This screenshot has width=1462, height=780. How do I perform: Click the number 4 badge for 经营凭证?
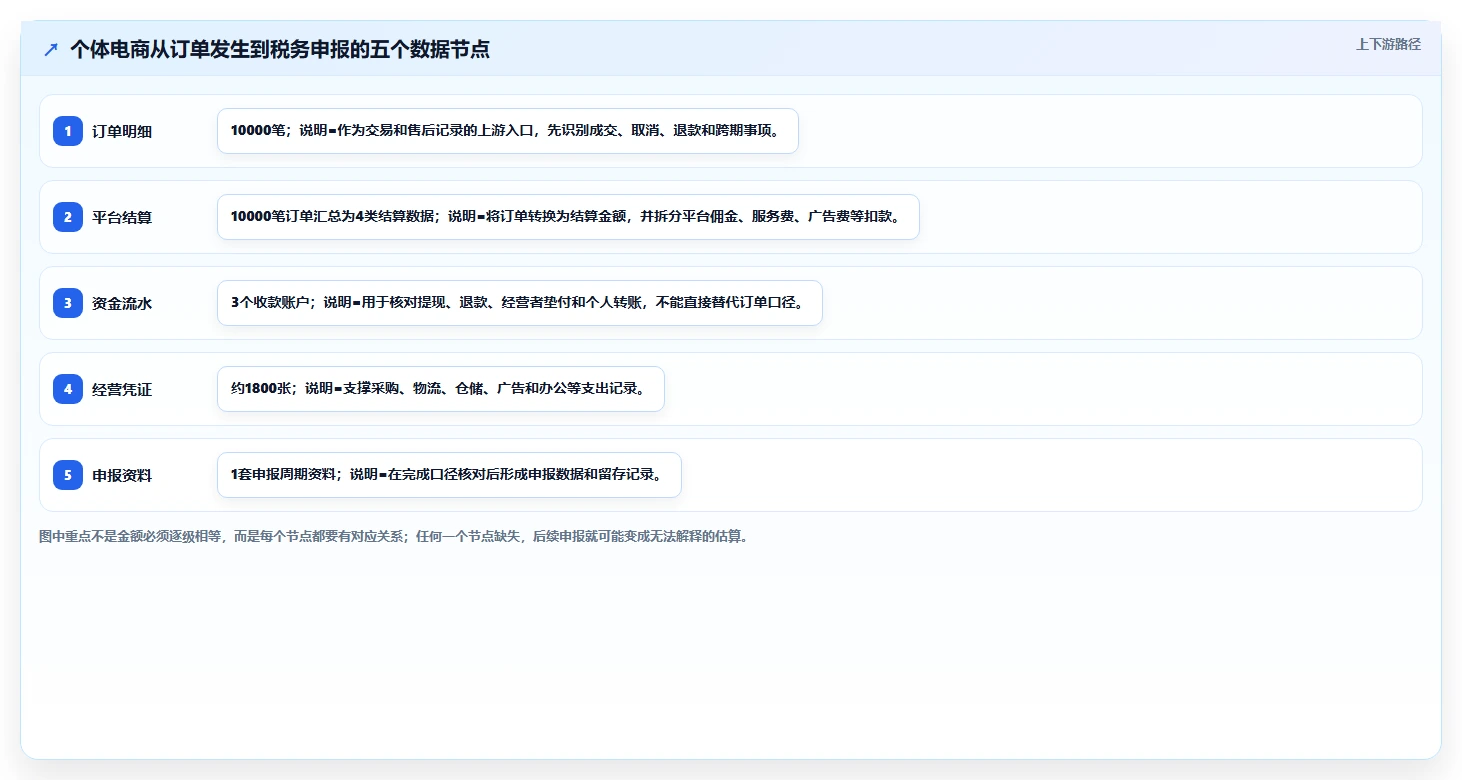[68, 389]
